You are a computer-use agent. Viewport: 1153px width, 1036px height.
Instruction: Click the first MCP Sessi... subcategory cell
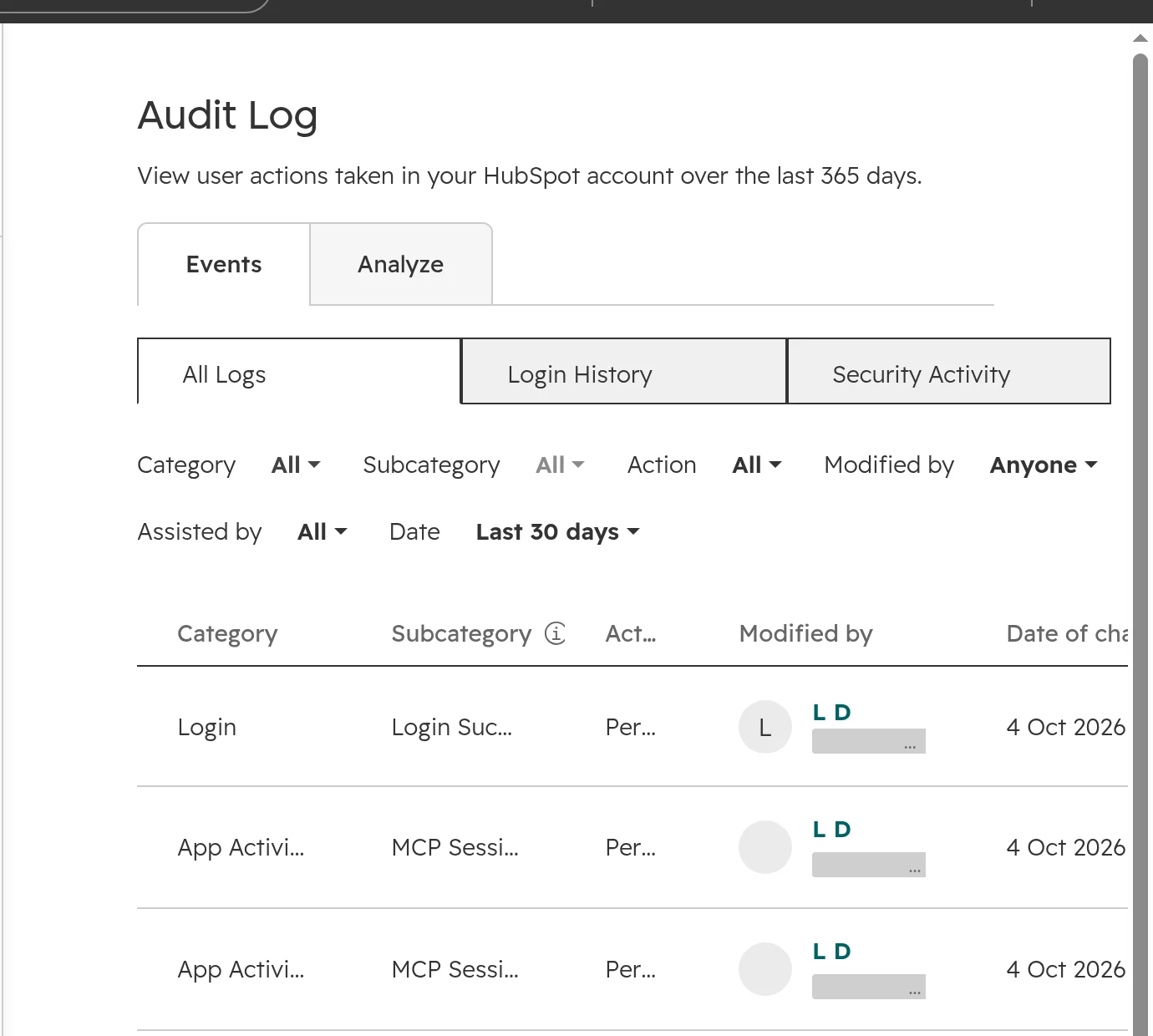[x=455, y=847]
